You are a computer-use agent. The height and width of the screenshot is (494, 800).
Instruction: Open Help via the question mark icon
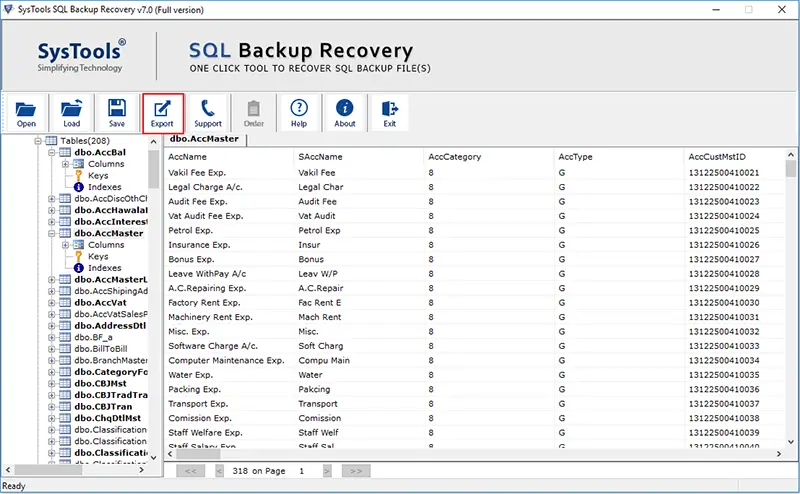coord(299,113)
